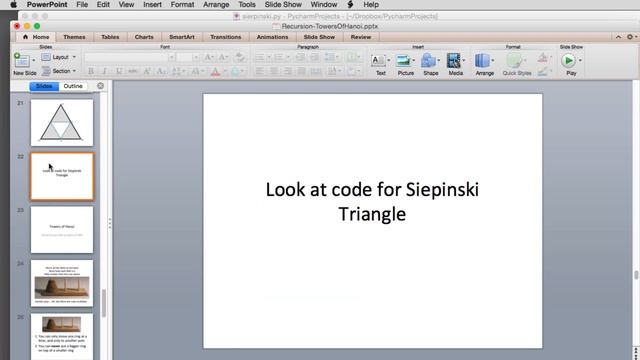Select slide 23 Towers of Hanoi thumbnail
The height and width of the screenshot is (360, 640).
(62, 229)
